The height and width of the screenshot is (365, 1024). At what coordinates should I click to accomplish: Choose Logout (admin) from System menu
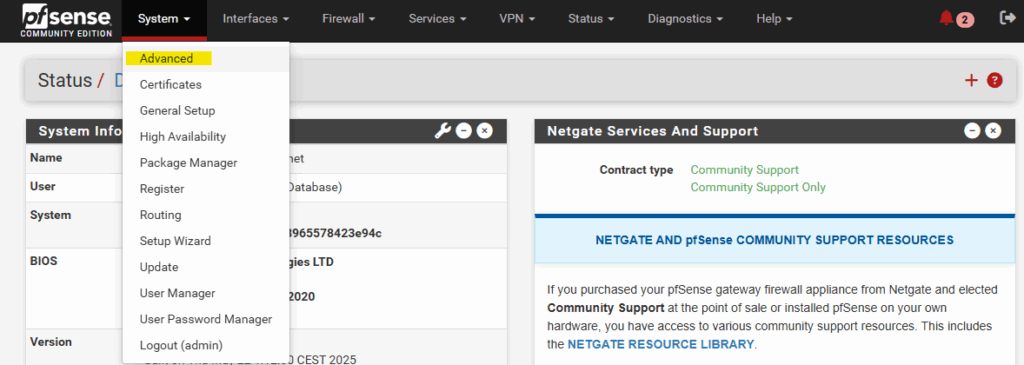click(182, 345)
